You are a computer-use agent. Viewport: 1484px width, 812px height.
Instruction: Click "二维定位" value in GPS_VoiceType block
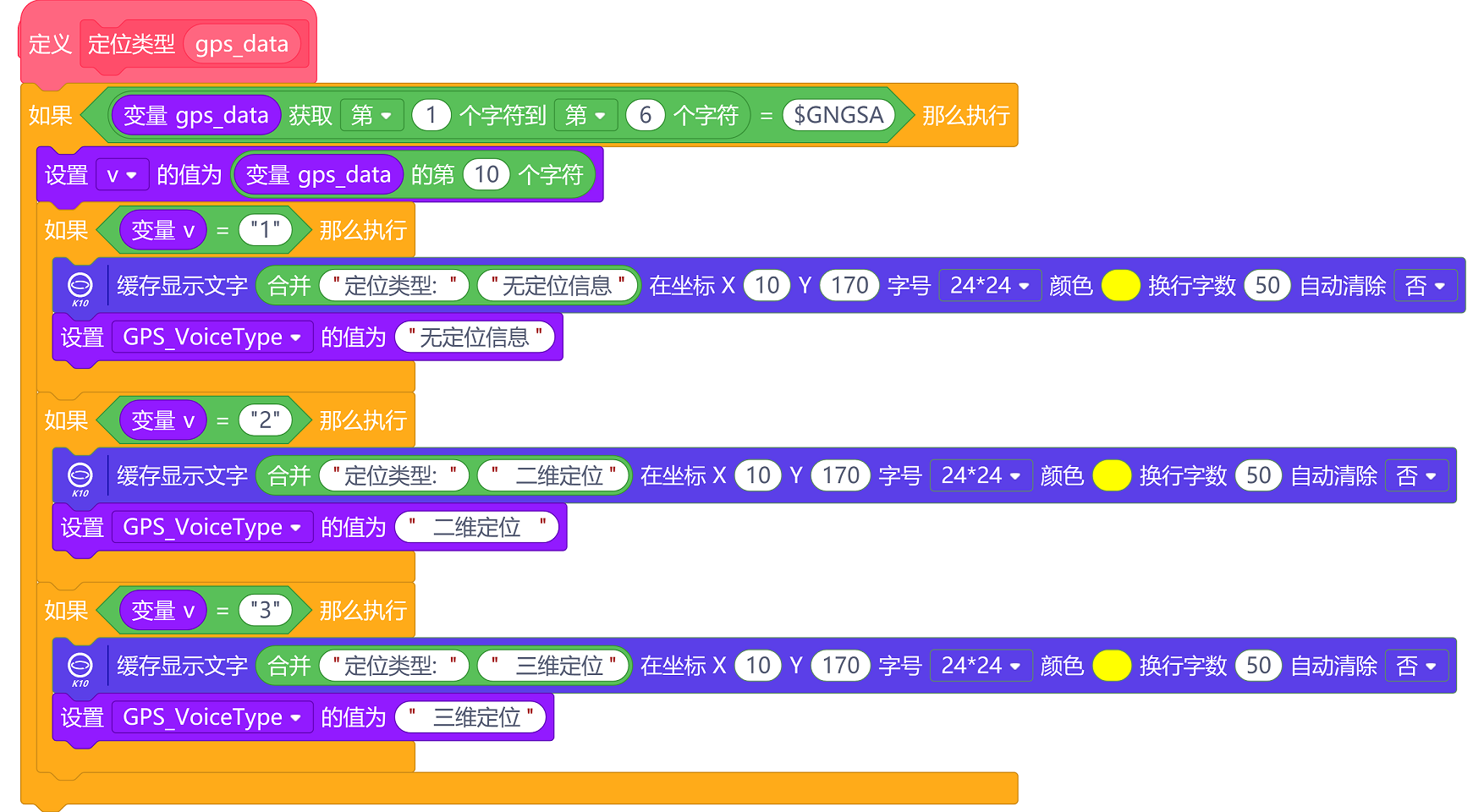[477, 528]
